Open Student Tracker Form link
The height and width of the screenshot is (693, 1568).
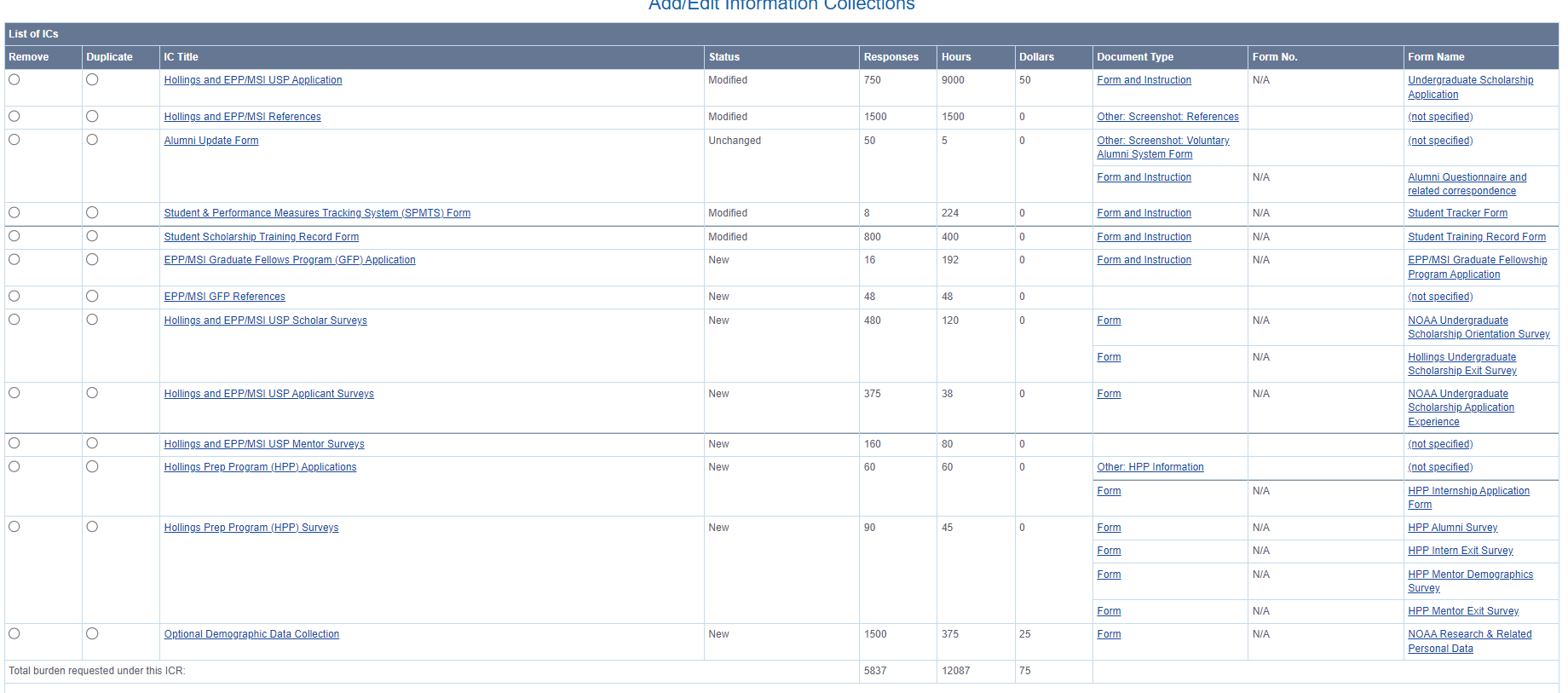click(1457, 213)
